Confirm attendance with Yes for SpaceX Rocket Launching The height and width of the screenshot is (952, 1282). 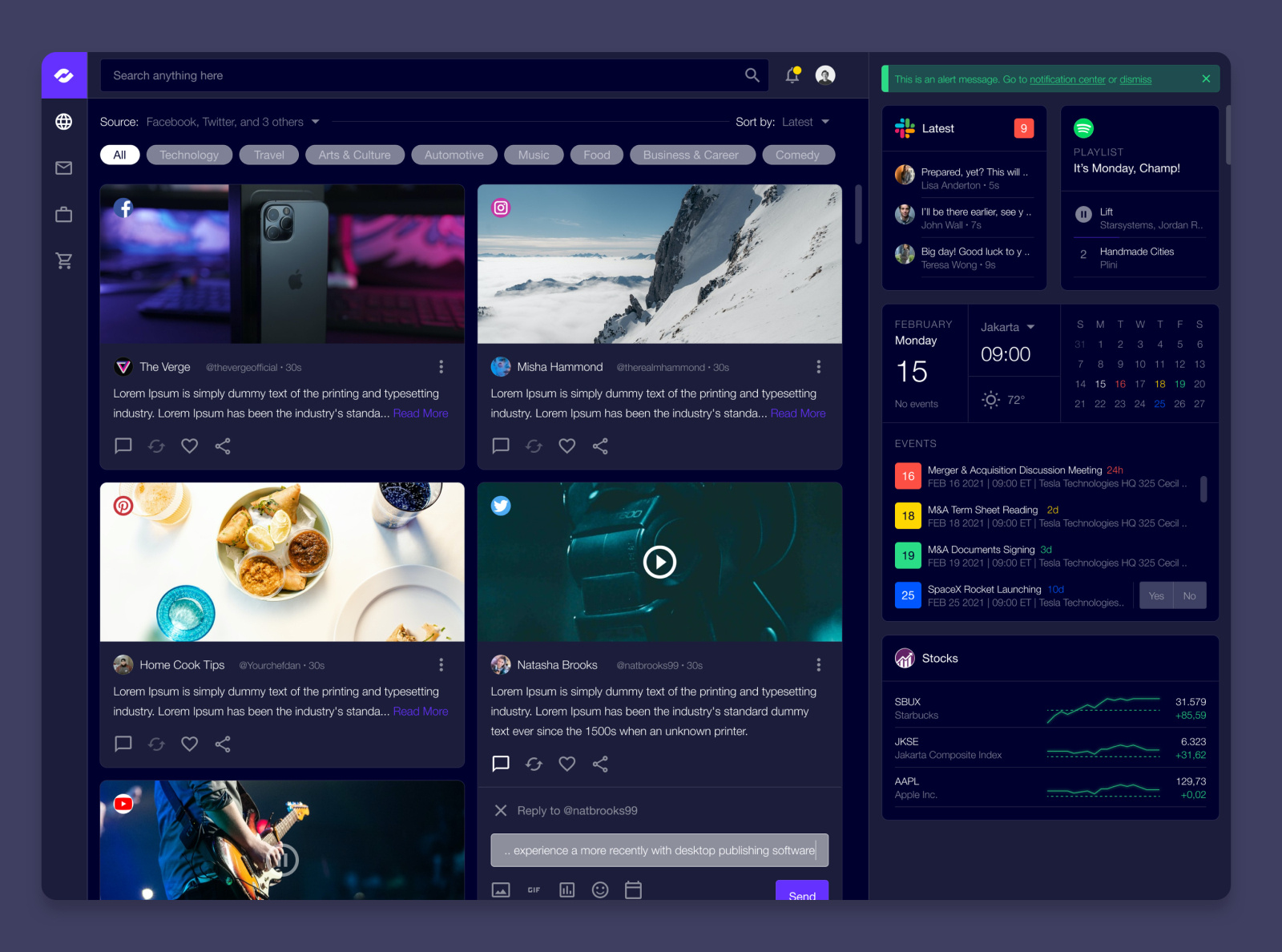point(1156,595)
